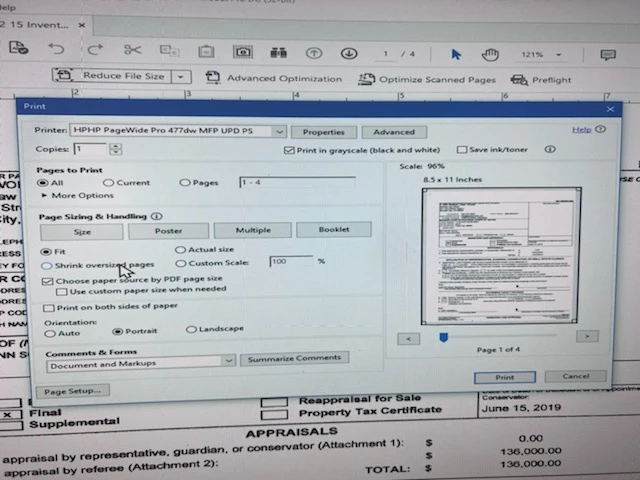Open the zoom level 121% dropdown
Viewport: 640px width, 480px height.
click(558, 55)
